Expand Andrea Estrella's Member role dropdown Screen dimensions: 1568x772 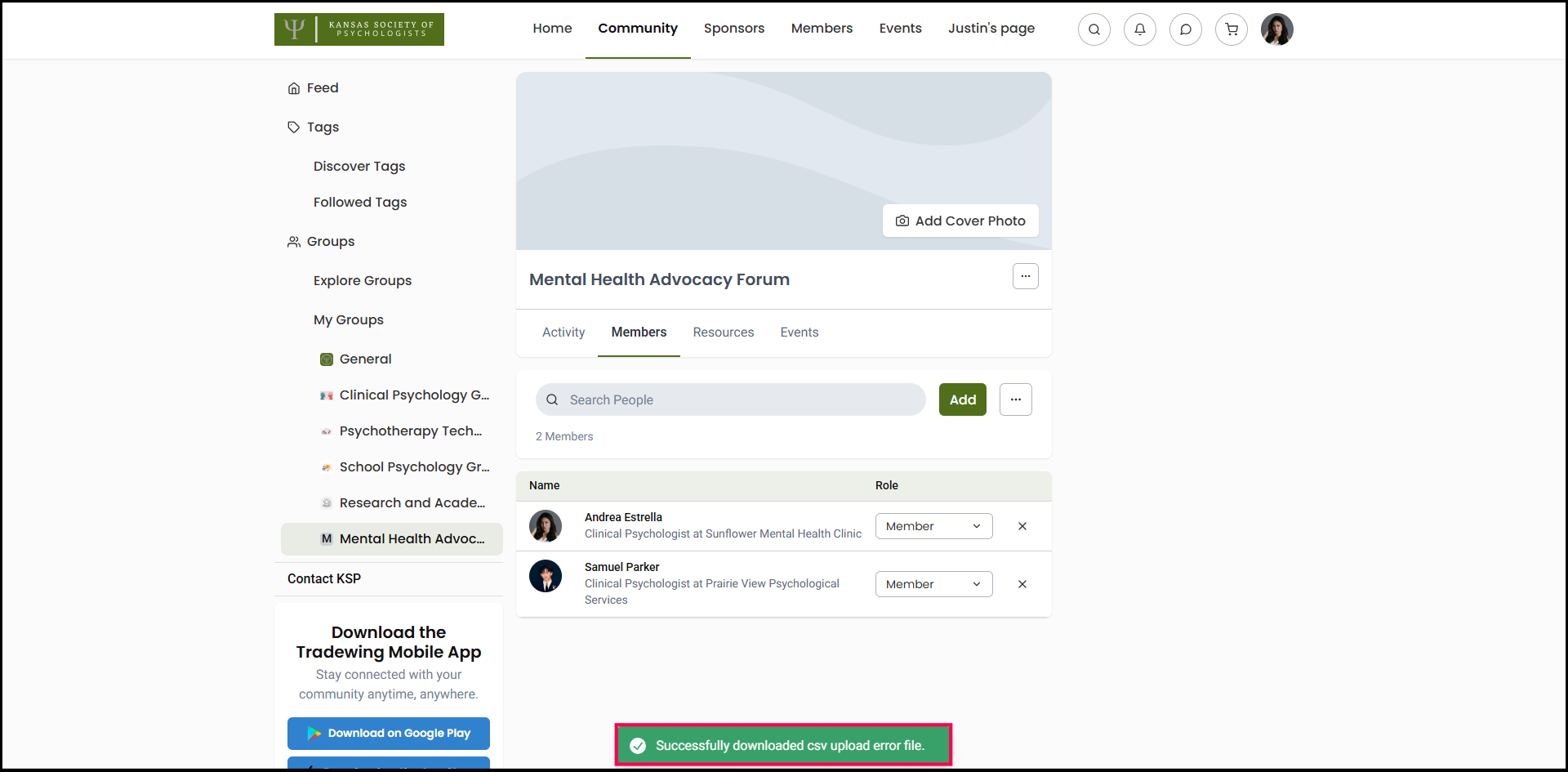(x=933, y=526)
